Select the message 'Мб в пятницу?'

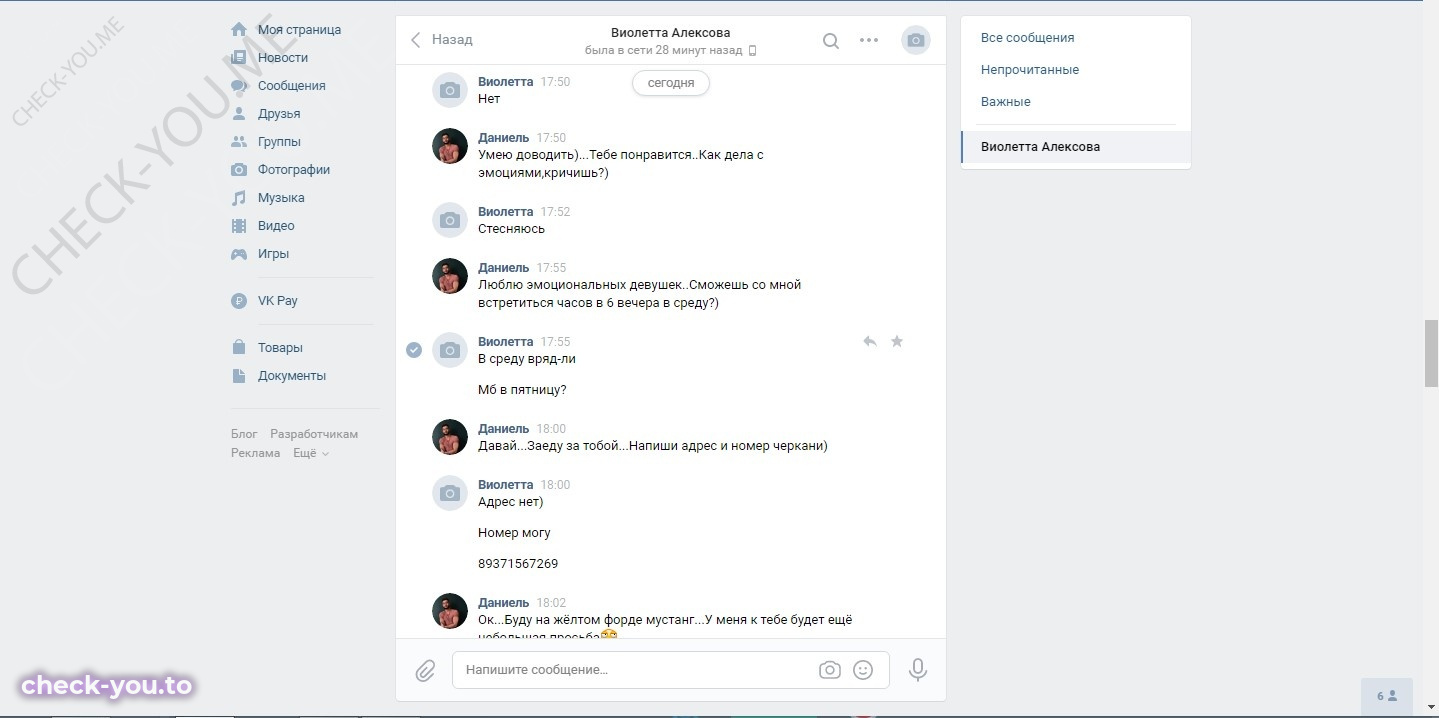(x=522, y=390)
